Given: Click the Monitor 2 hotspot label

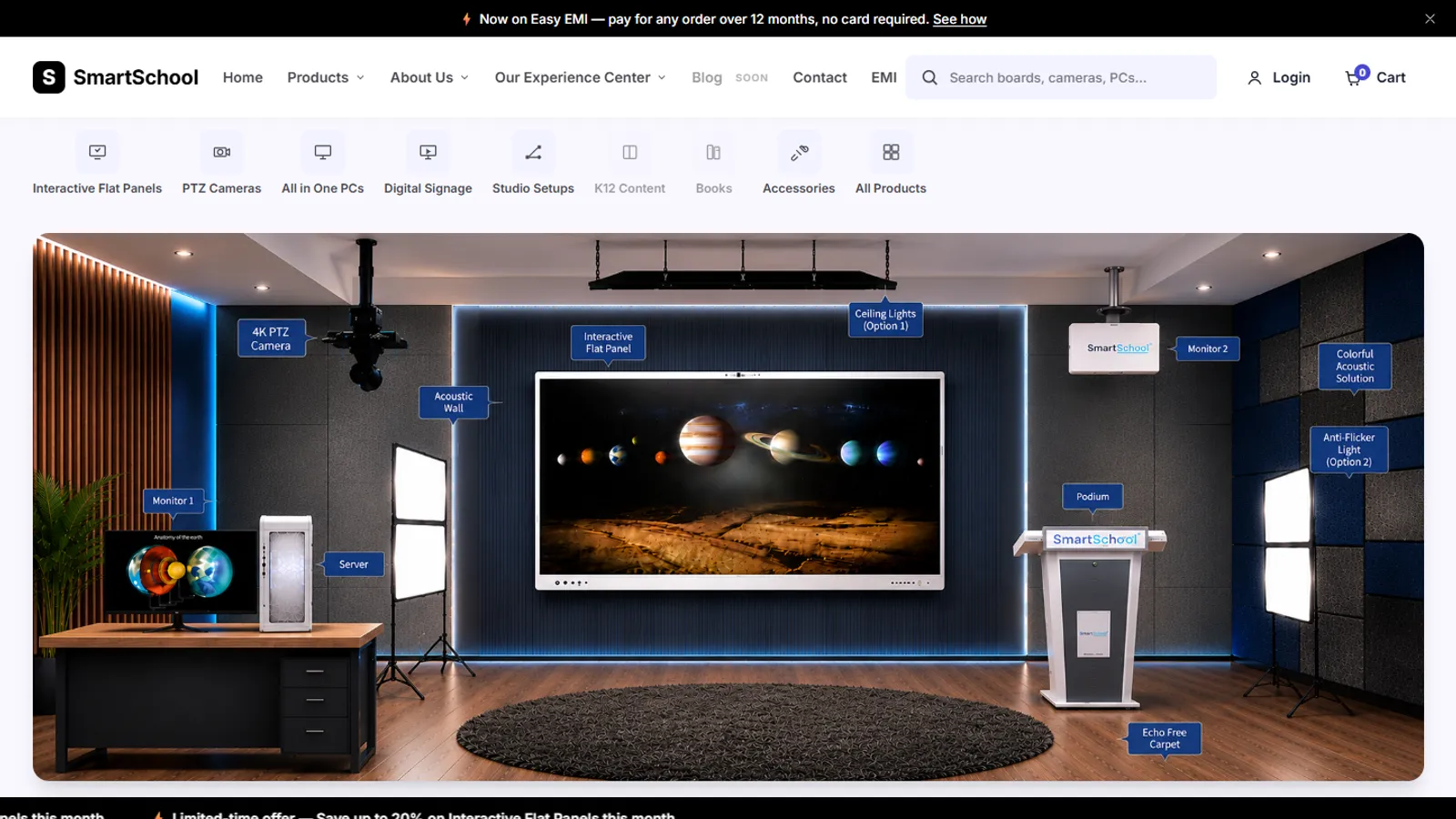Looking at the screenshot, I should click(x=1208, y=349).
